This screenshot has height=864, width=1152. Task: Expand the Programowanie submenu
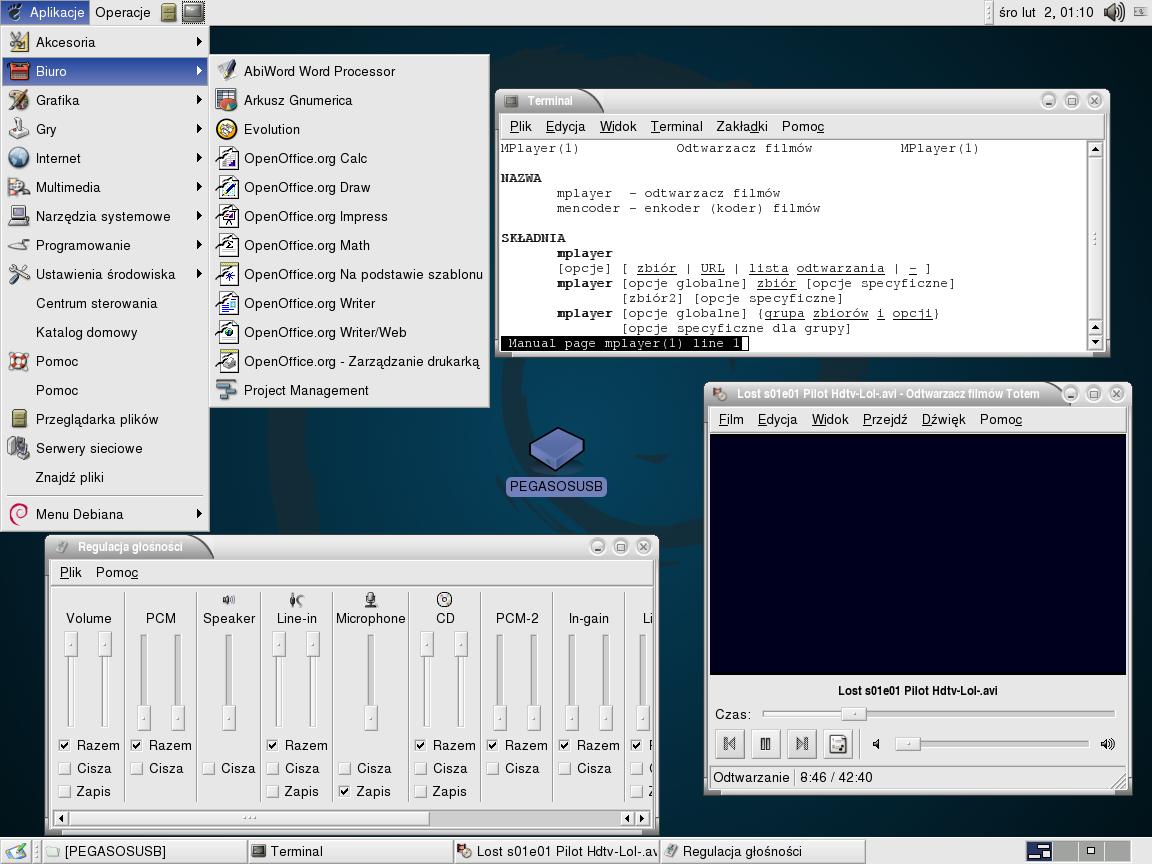104,245
